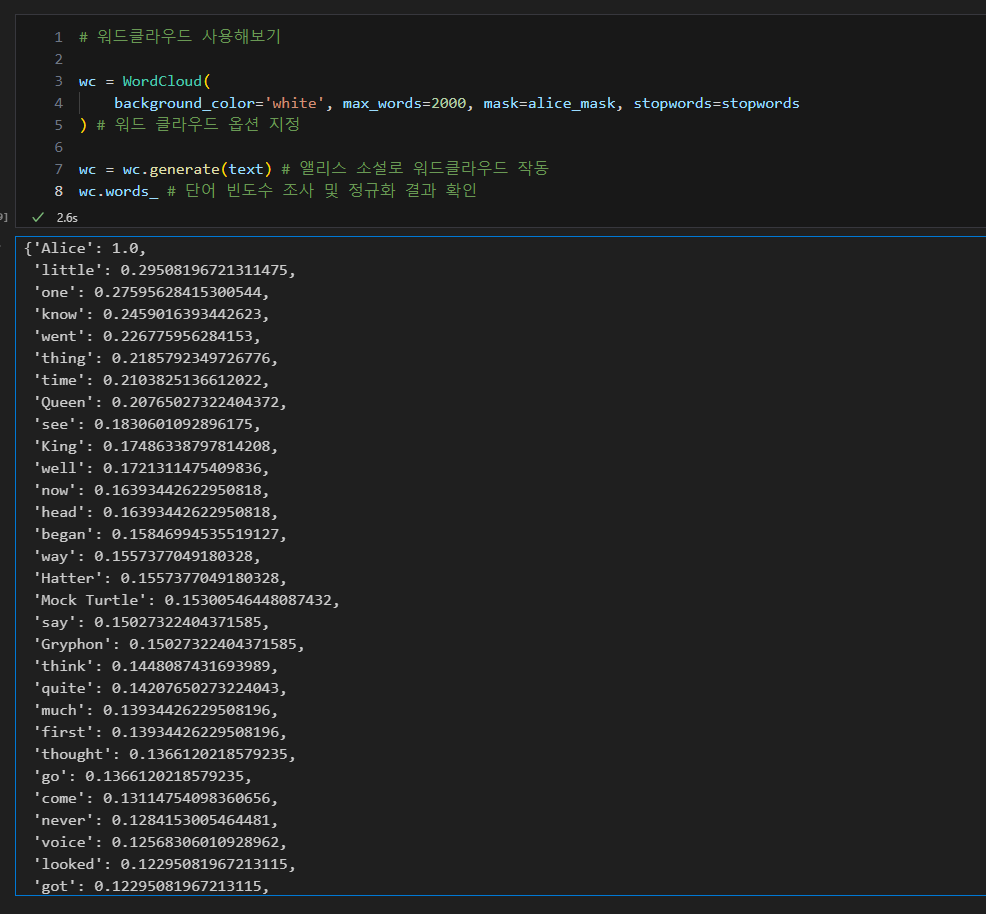Click the 'say' output row
This screenshot has height=914, width=986.
pos(151,622)
